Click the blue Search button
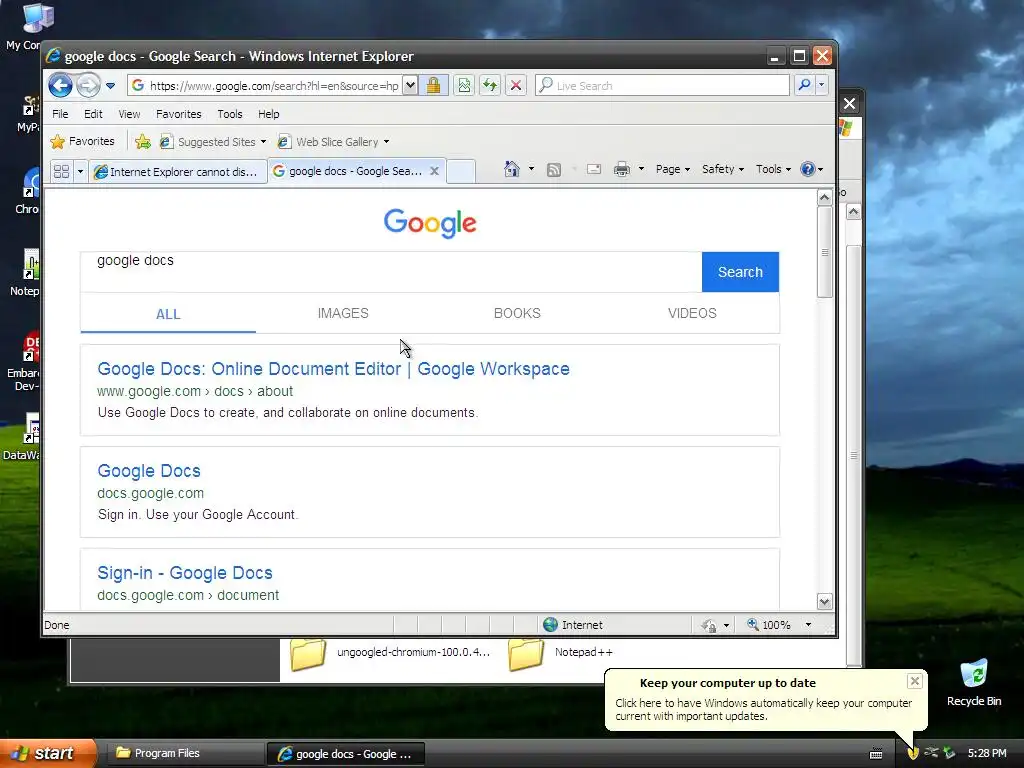This screenshot has height=768, width=1024. click(x=740, y=272)
